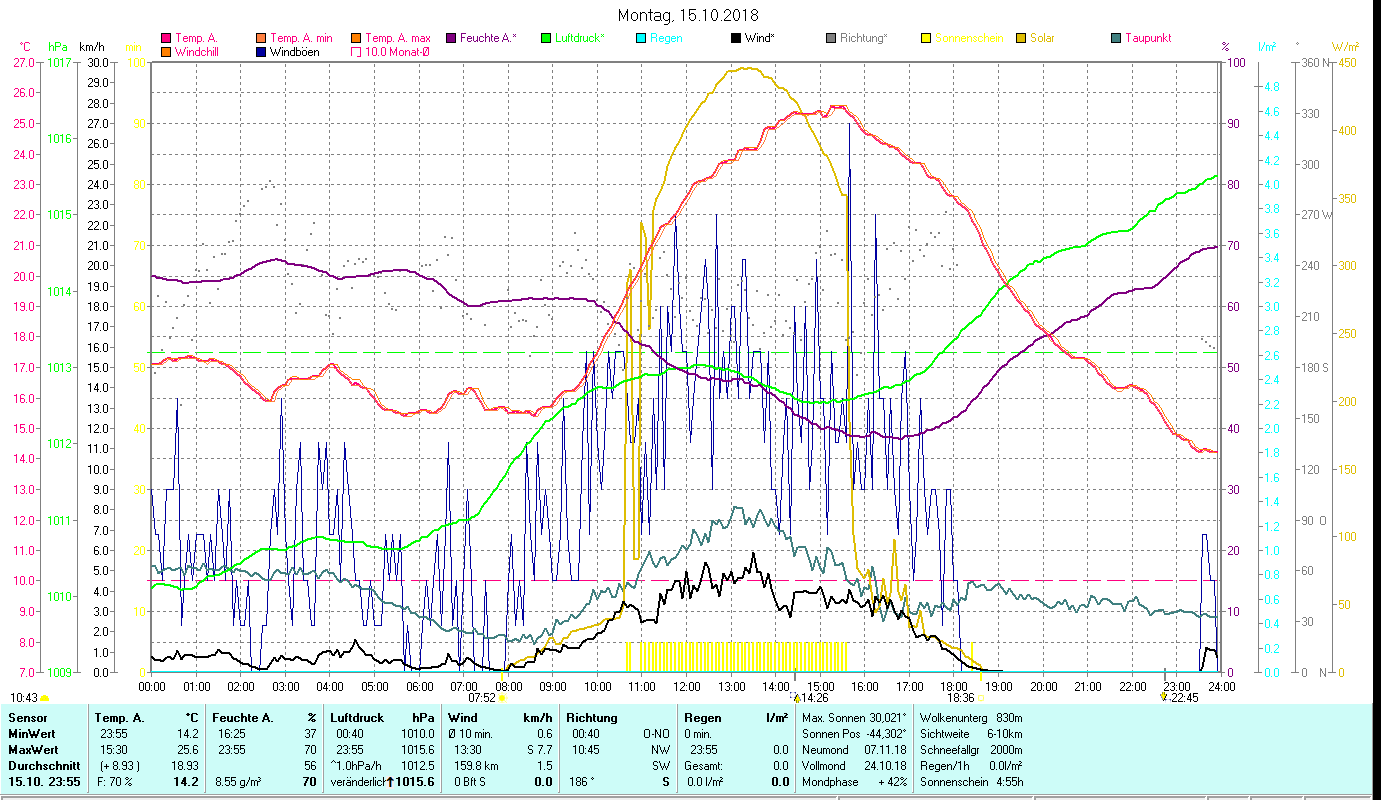Click the Wind column header in table
Screen dimensions: 1381x800
463,718
